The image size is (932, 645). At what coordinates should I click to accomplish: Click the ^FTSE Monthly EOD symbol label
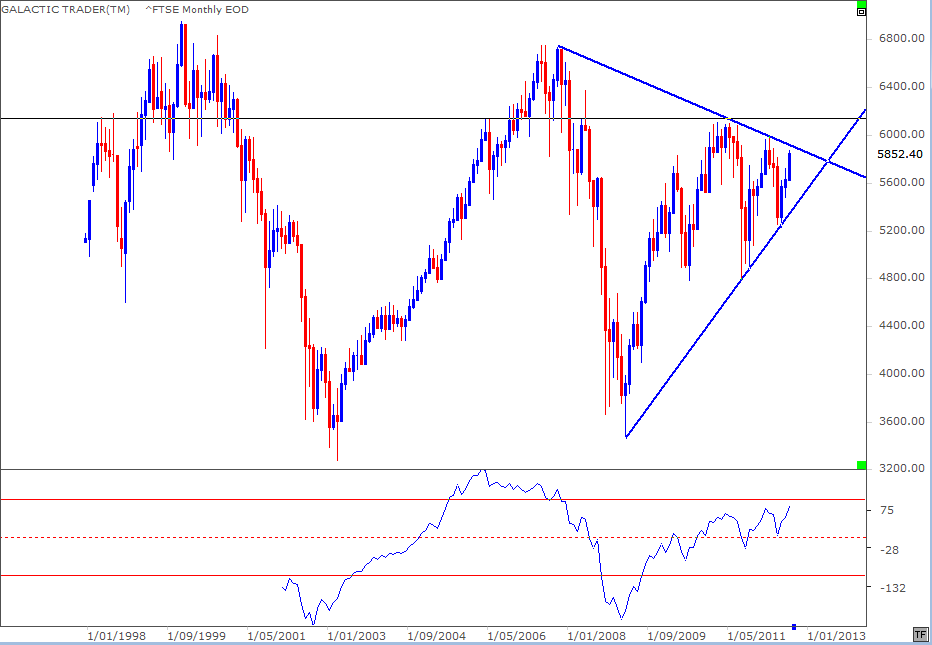[197, 10]
